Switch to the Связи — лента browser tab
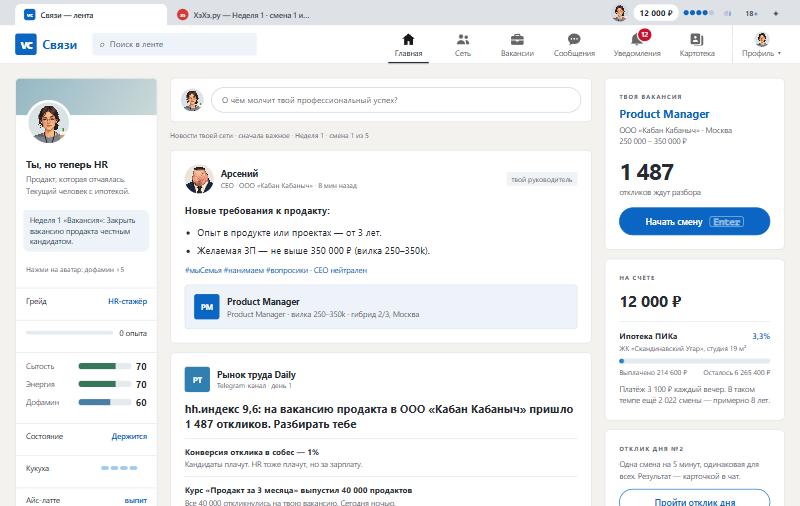800x506 pixels. [91, 15]
